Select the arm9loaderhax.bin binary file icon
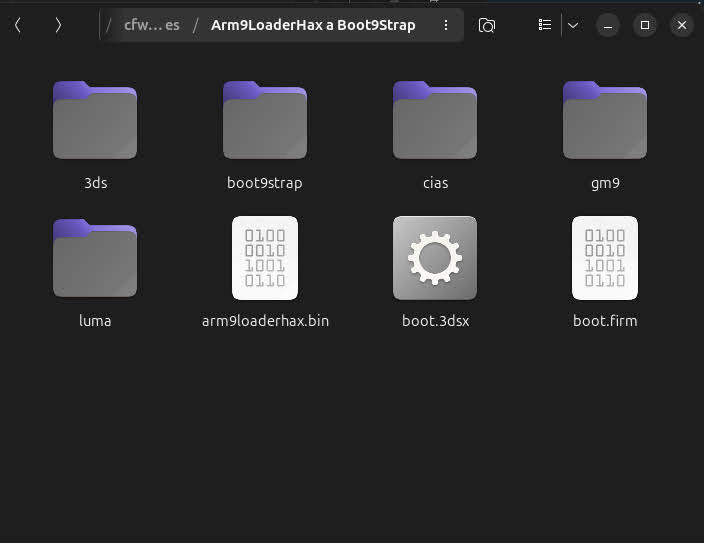The height and width of the screenshot is (543, 704). pyautogui.click(x=265, y=258)
